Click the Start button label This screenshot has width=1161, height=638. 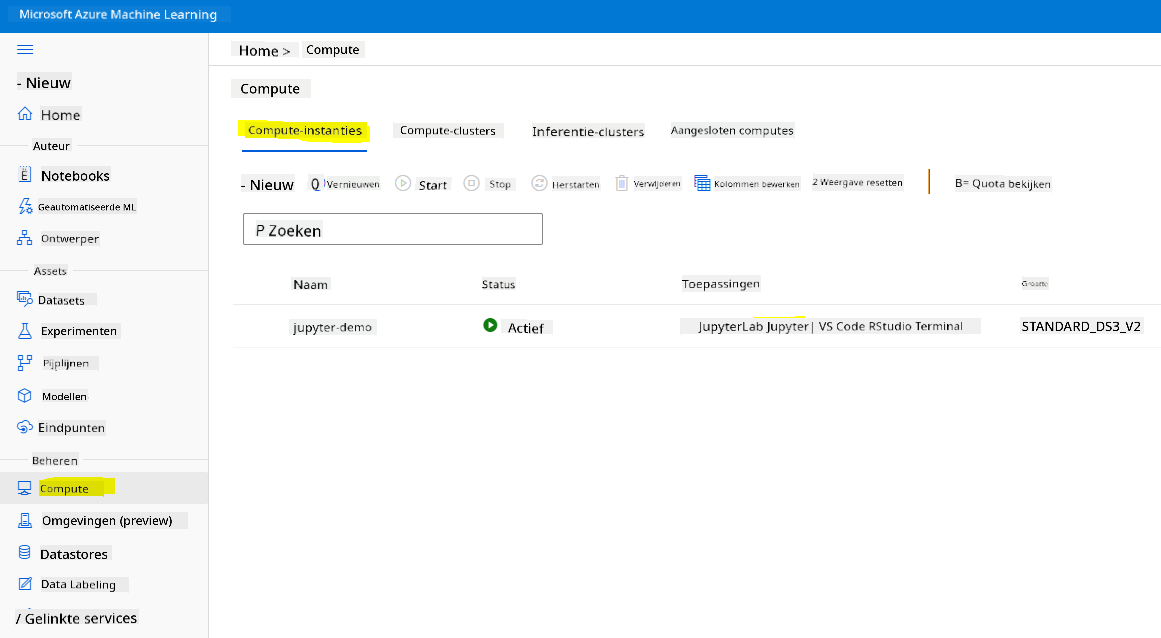pos(432,185)
